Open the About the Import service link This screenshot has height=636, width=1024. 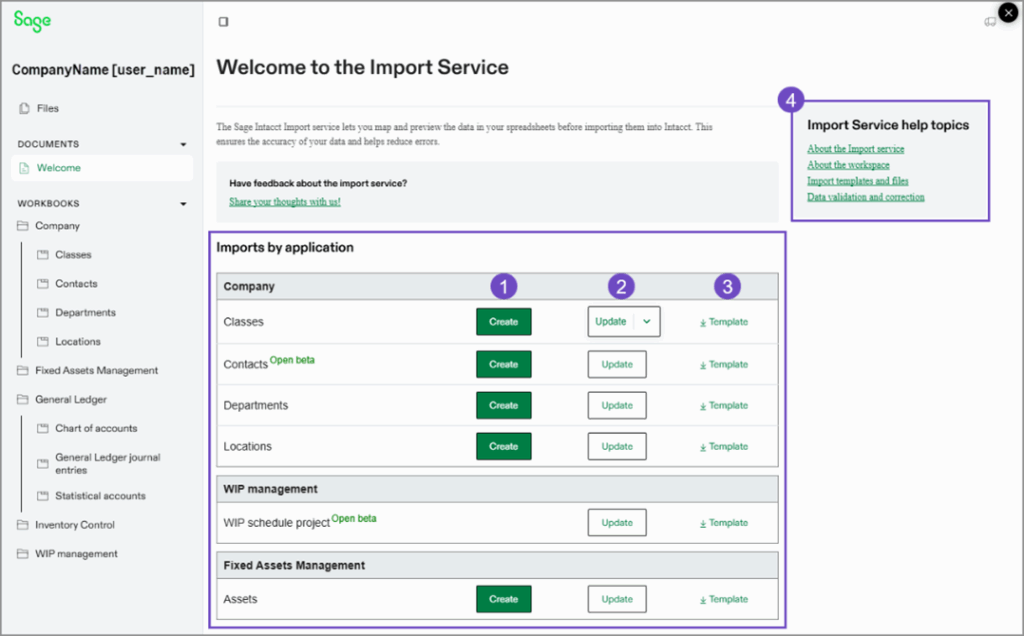click(x=854, y=149)
